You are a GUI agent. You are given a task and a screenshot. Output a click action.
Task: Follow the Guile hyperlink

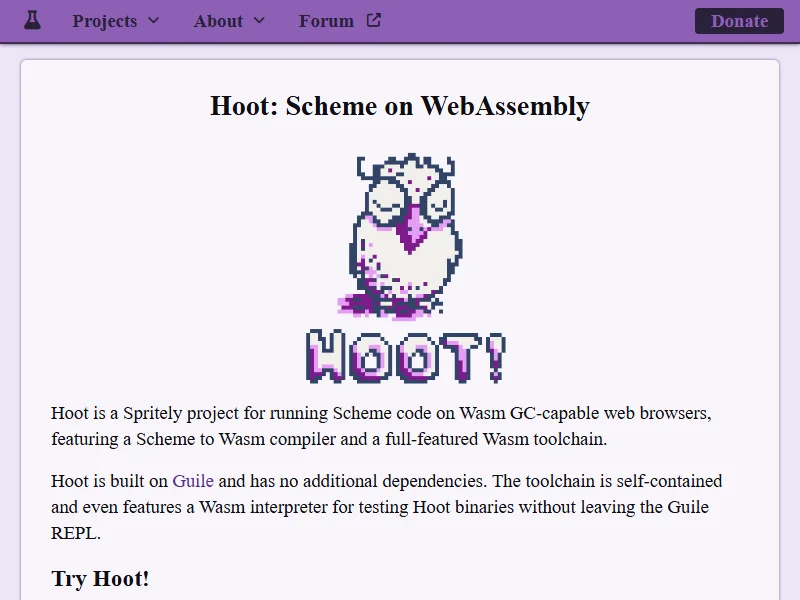193,481
